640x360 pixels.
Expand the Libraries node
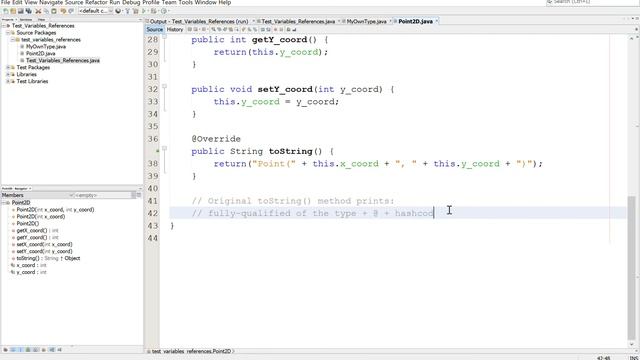[x=8, y=74]
